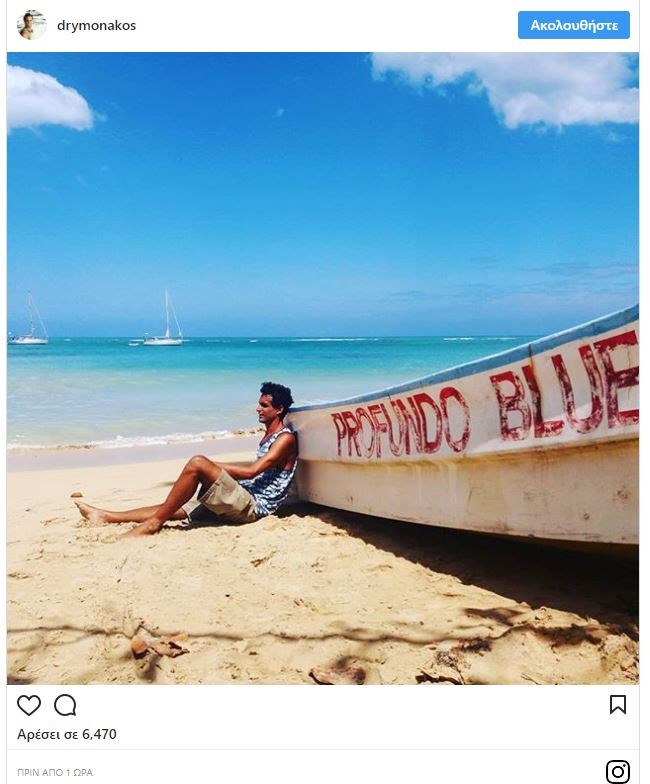The width and height of the screenshot is (650, 784).
Task: Click the large cloud in the upper right
Action: pyautogui.click(x=505, y=88)
